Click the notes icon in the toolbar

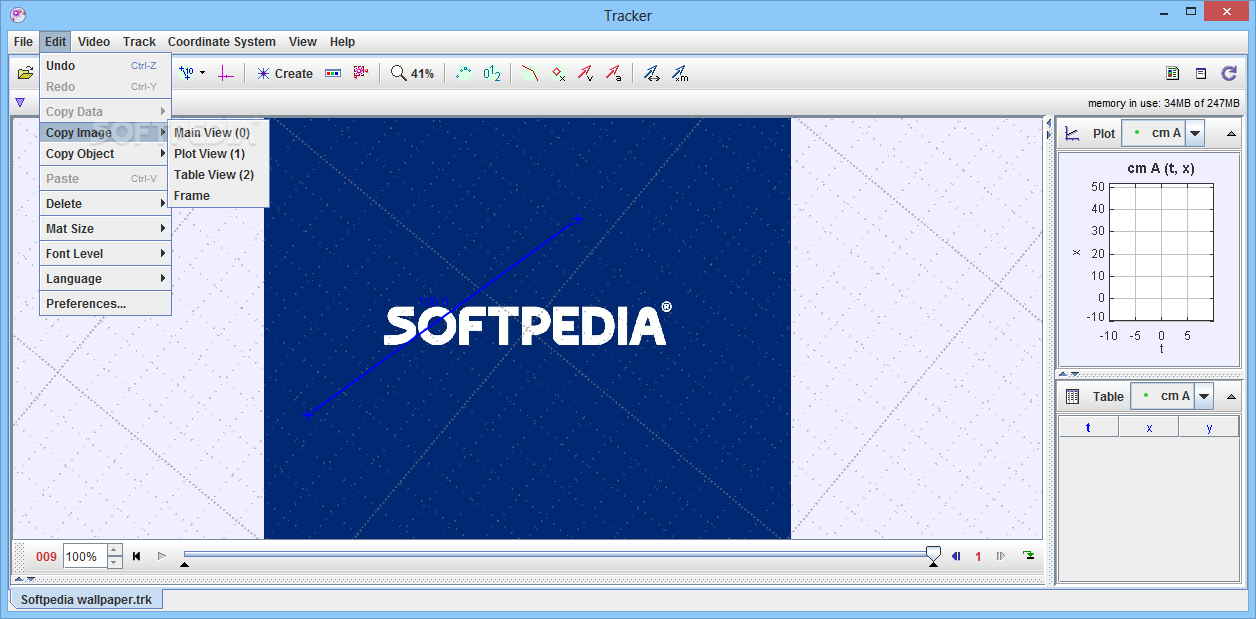coord(1201,73)
